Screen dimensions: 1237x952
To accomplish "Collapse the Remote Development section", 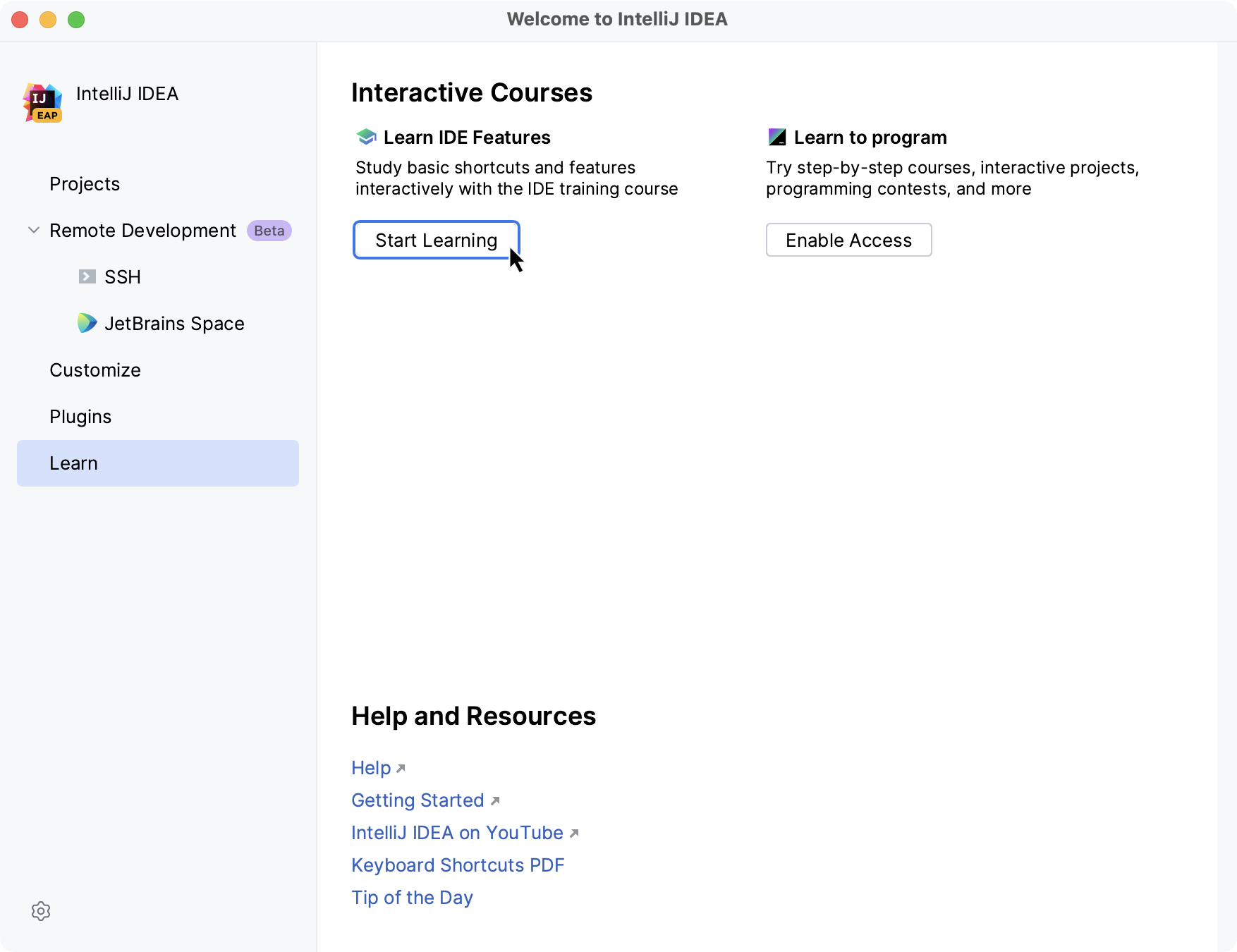I will [33, 230].
